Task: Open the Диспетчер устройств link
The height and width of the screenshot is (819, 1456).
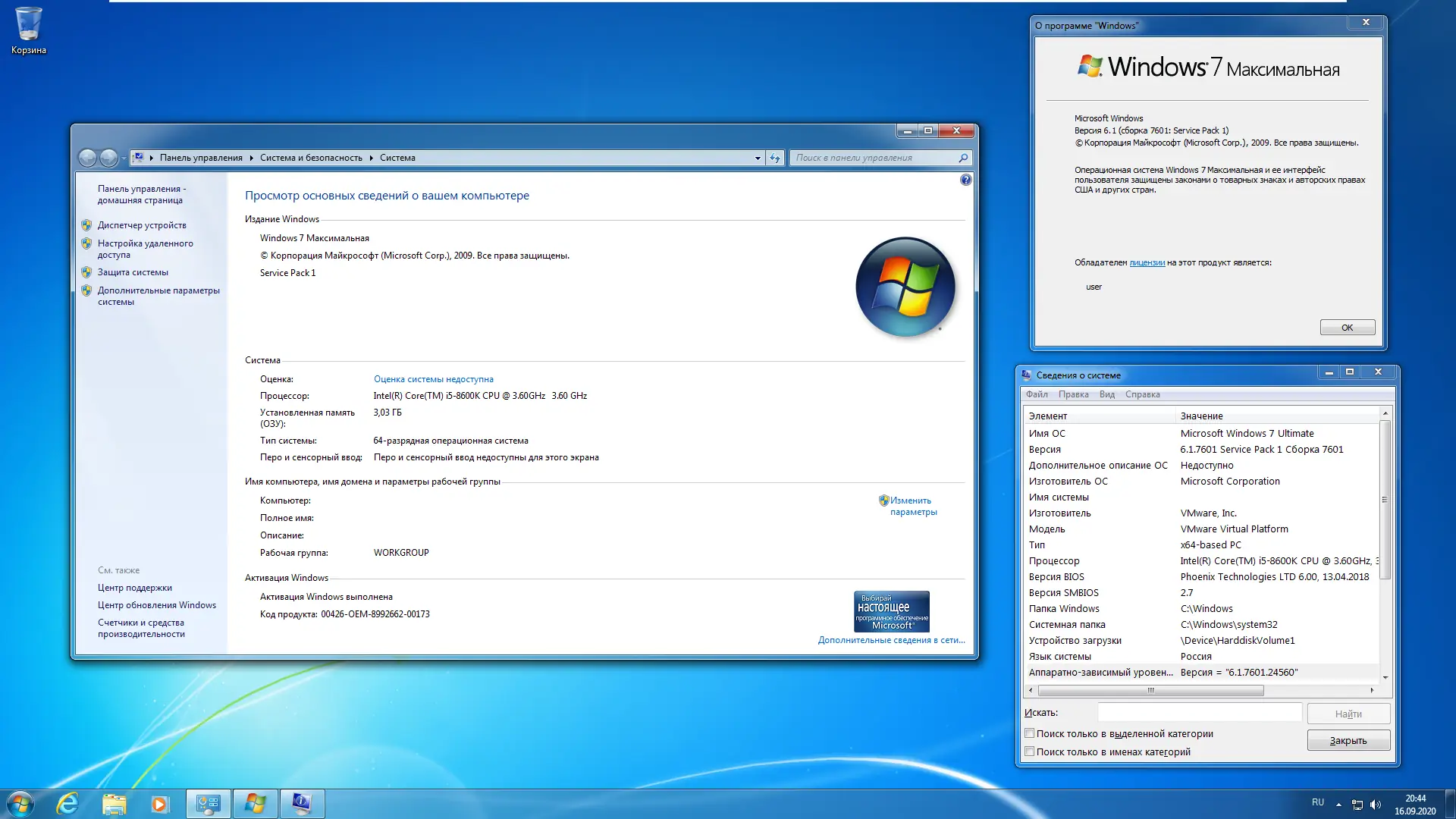Action: tap(142, 225)
